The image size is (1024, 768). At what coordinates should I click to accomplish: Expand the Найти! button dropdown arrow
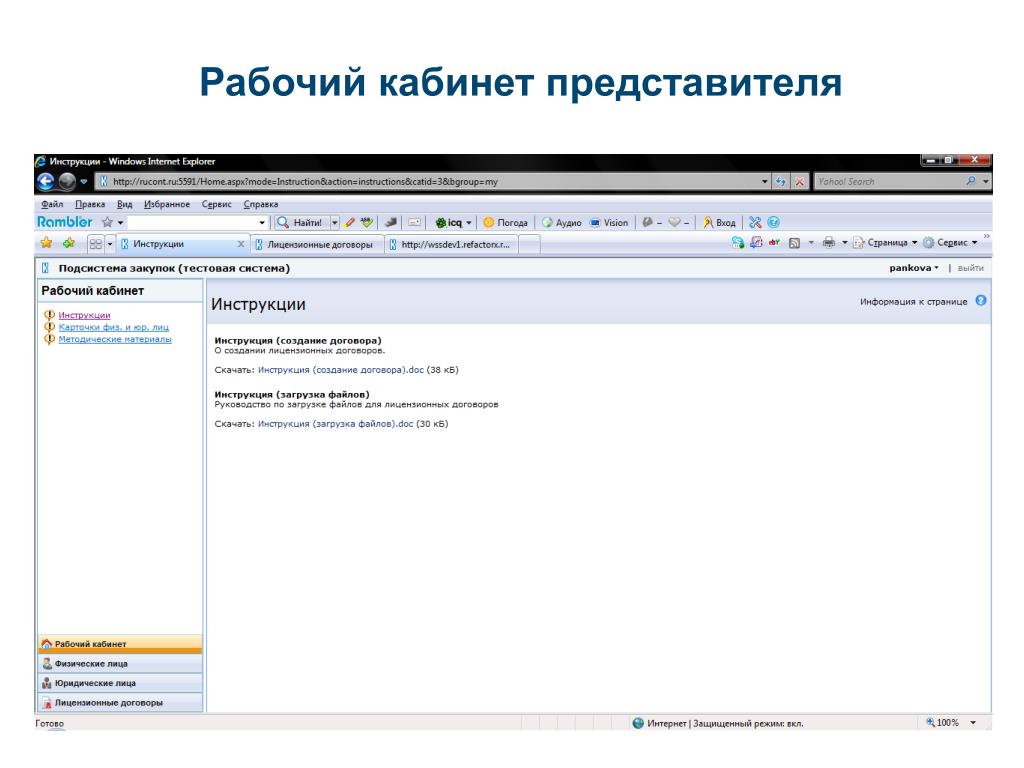click(x=334, y=223)
